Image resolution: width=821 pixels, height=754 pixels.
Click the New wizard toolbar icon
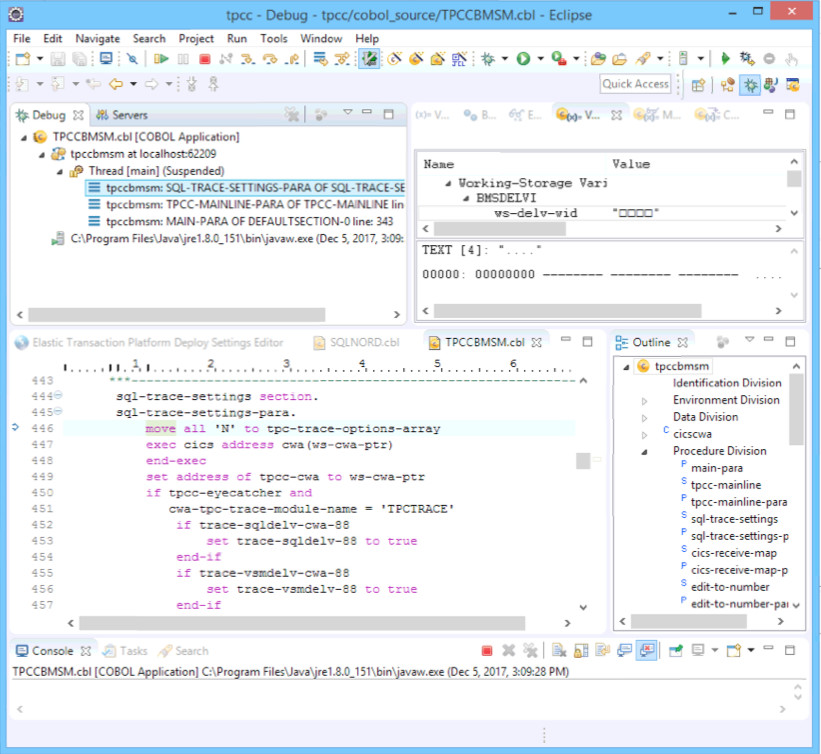tap(23, 59)
